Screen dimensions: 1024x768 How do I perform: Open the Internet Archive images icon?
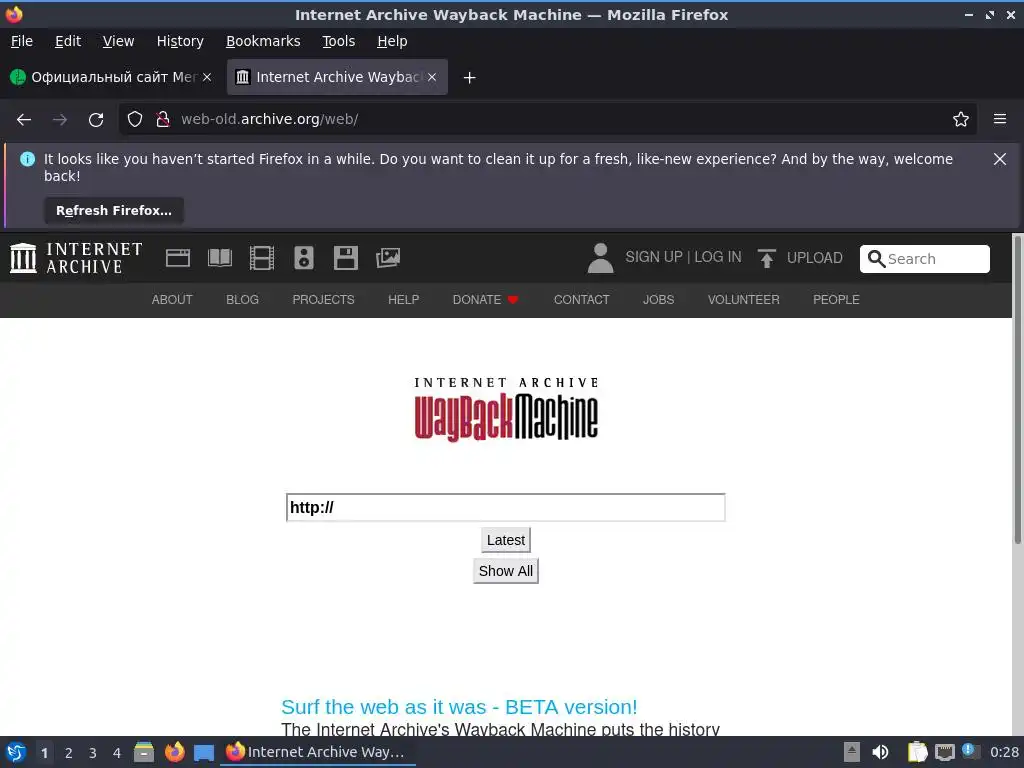(388, 258)
